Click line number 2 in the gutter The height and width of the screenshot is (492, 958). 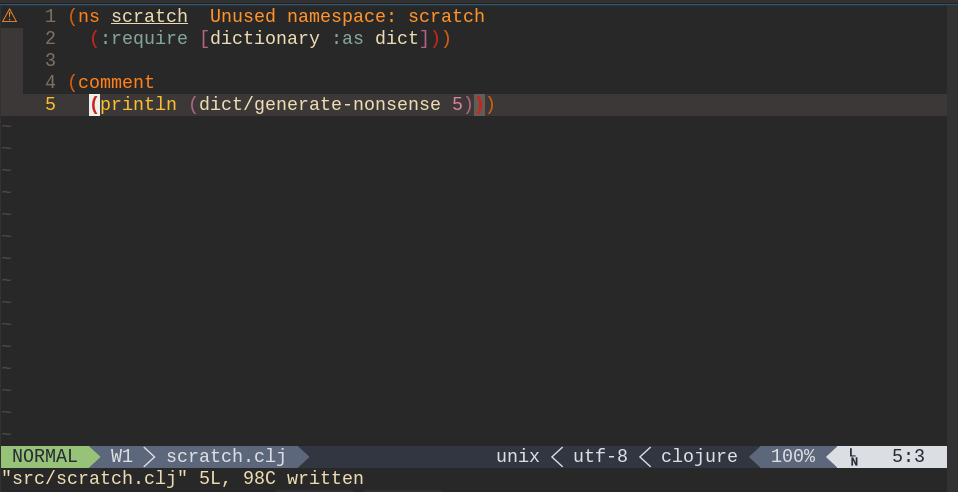pyautogui.click(x=50, y=39)
